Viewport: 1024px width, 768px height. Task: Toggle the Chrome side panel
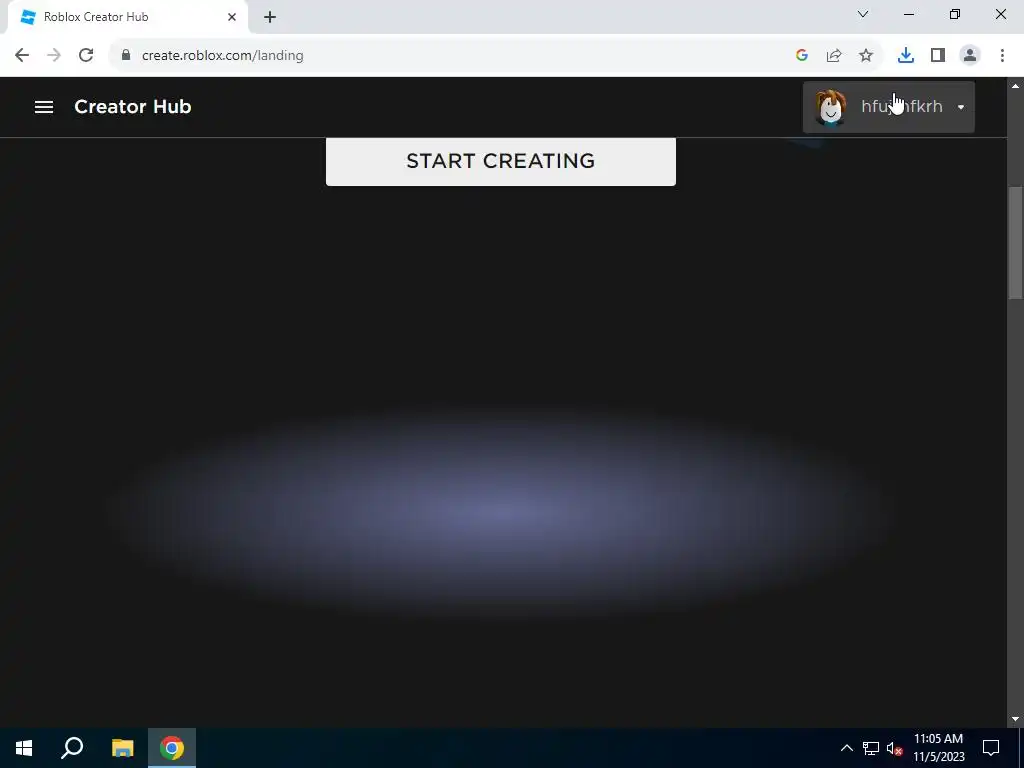tap(938, 56)
